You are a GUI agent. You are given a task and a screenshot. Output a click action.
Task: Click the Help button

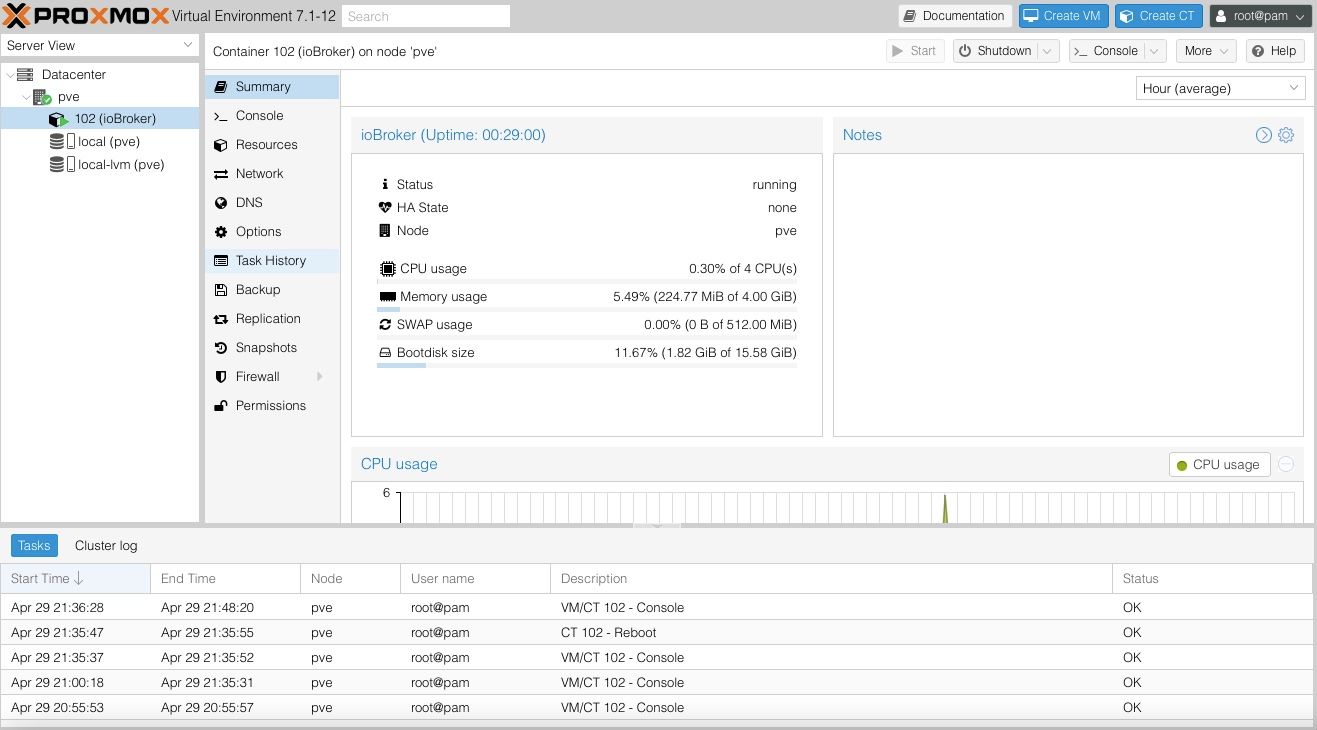coord(1275,51)
